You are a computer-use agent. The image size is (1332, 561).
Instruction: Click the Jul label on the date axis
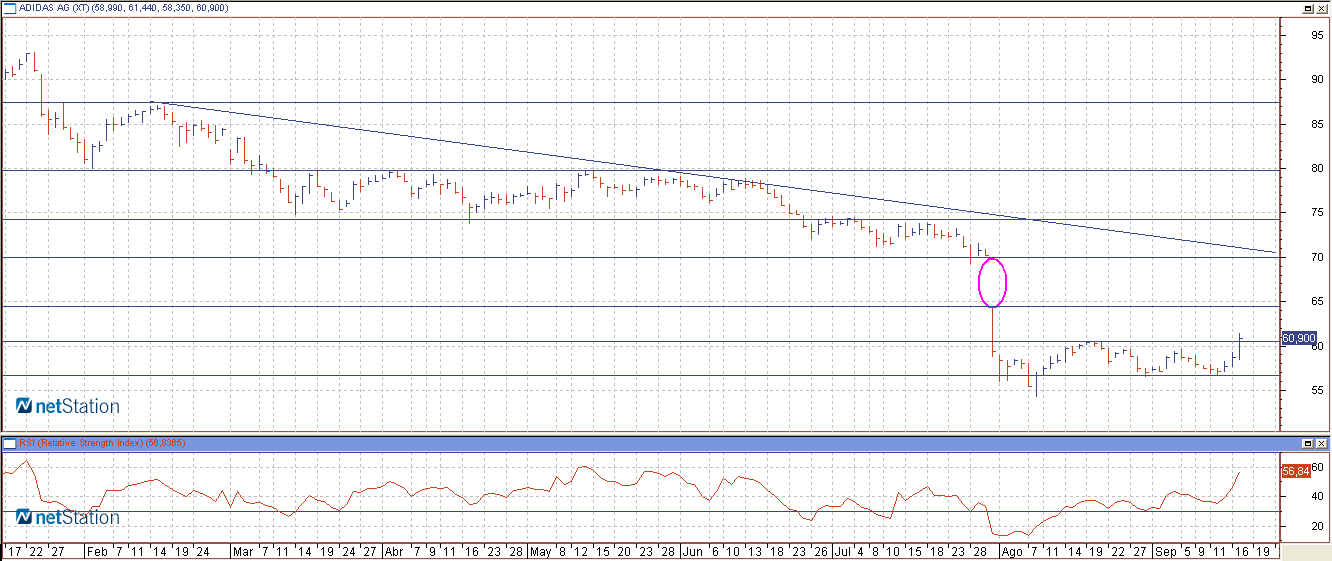(x=844, y=551)
